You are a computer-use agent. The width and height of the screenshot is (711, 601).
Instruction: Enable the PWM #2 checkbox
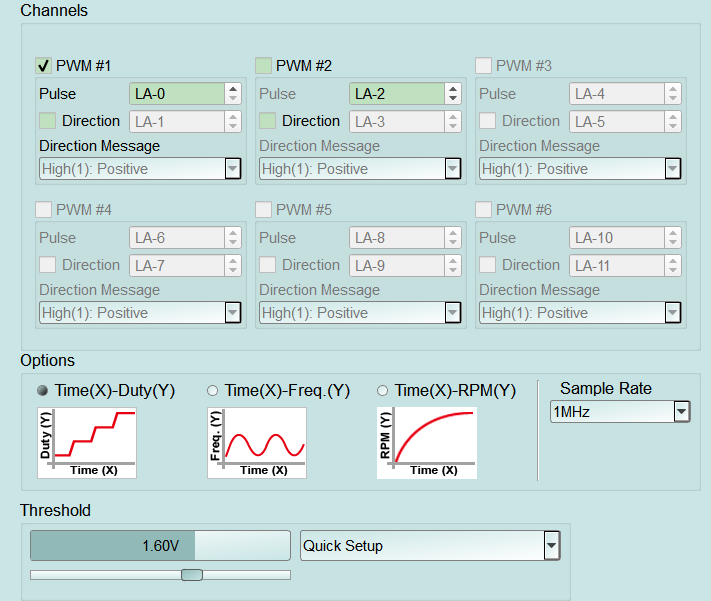[x=263, y=66]
